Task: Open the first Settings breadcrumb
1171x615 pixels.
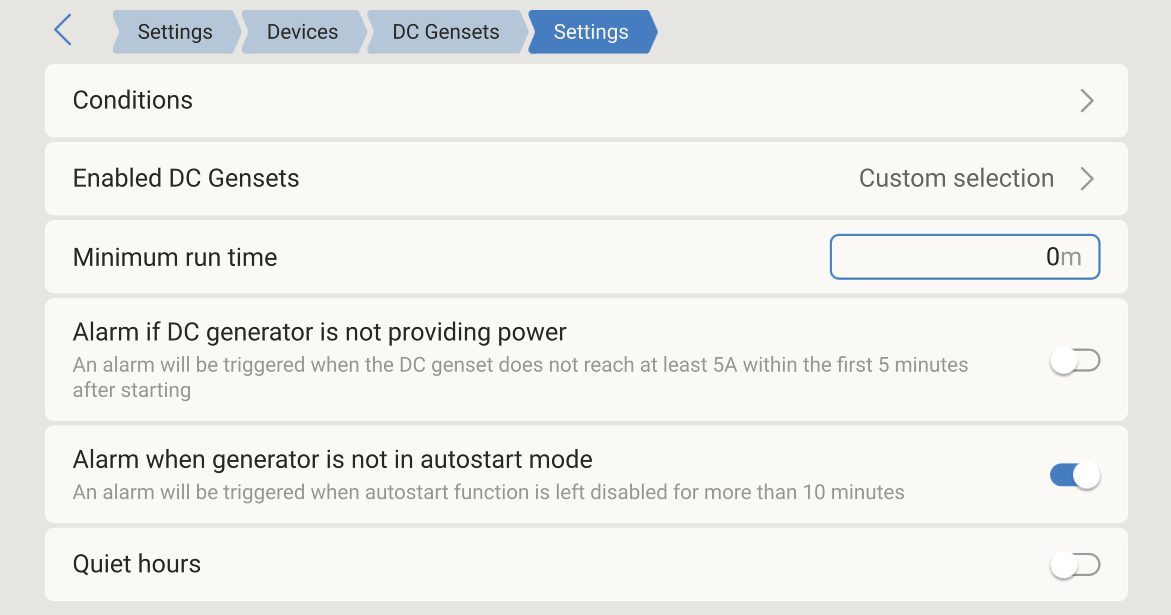Action: [x=176, y=32]
